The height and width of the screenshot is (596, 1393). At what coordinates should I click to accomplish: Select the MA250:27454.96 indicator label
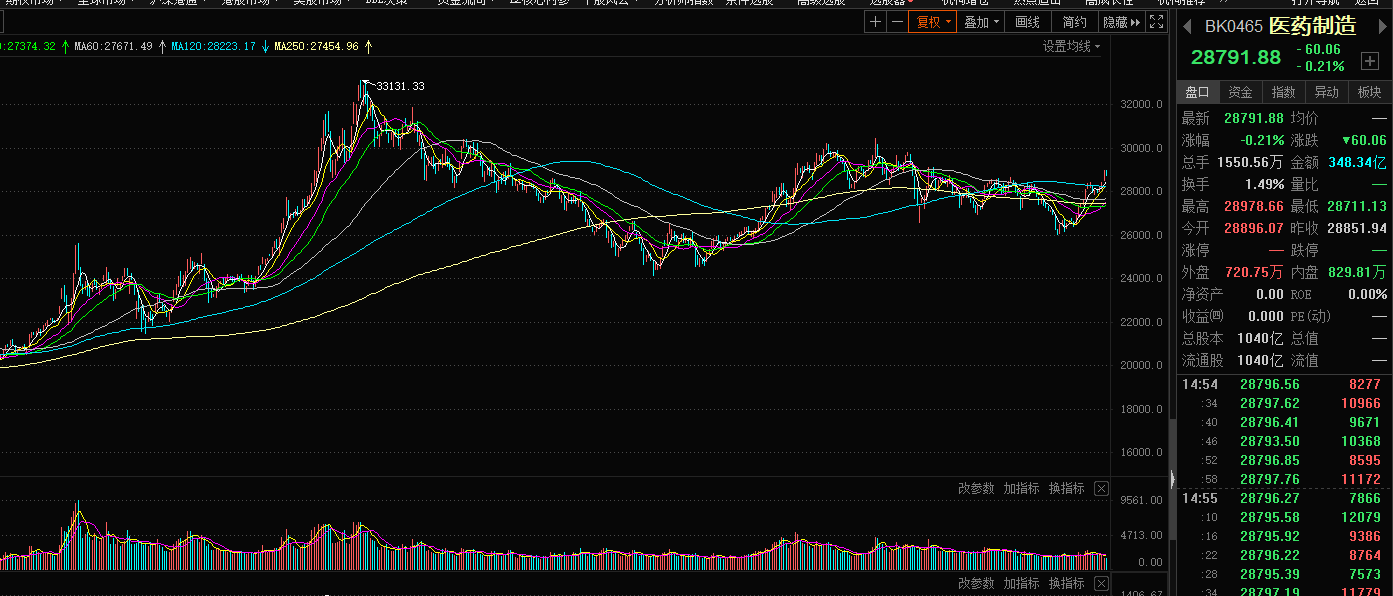[x=316, y=46]
